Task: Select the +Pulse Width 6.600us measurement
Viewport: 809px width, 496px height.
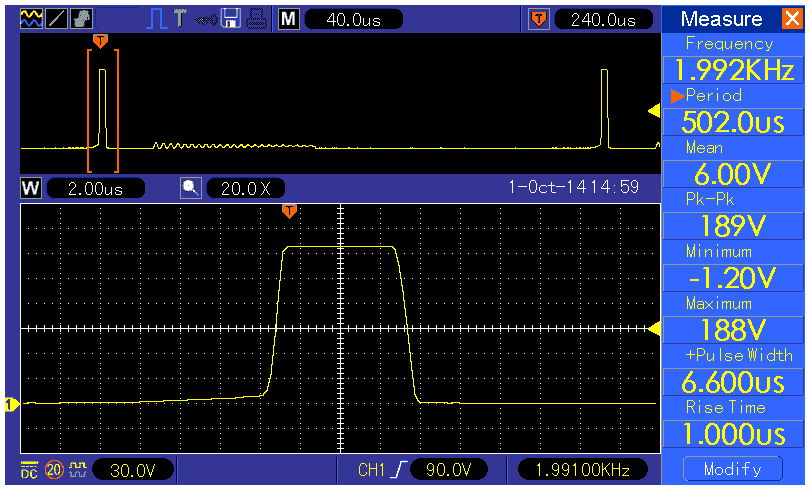Action: click(733, 371)
